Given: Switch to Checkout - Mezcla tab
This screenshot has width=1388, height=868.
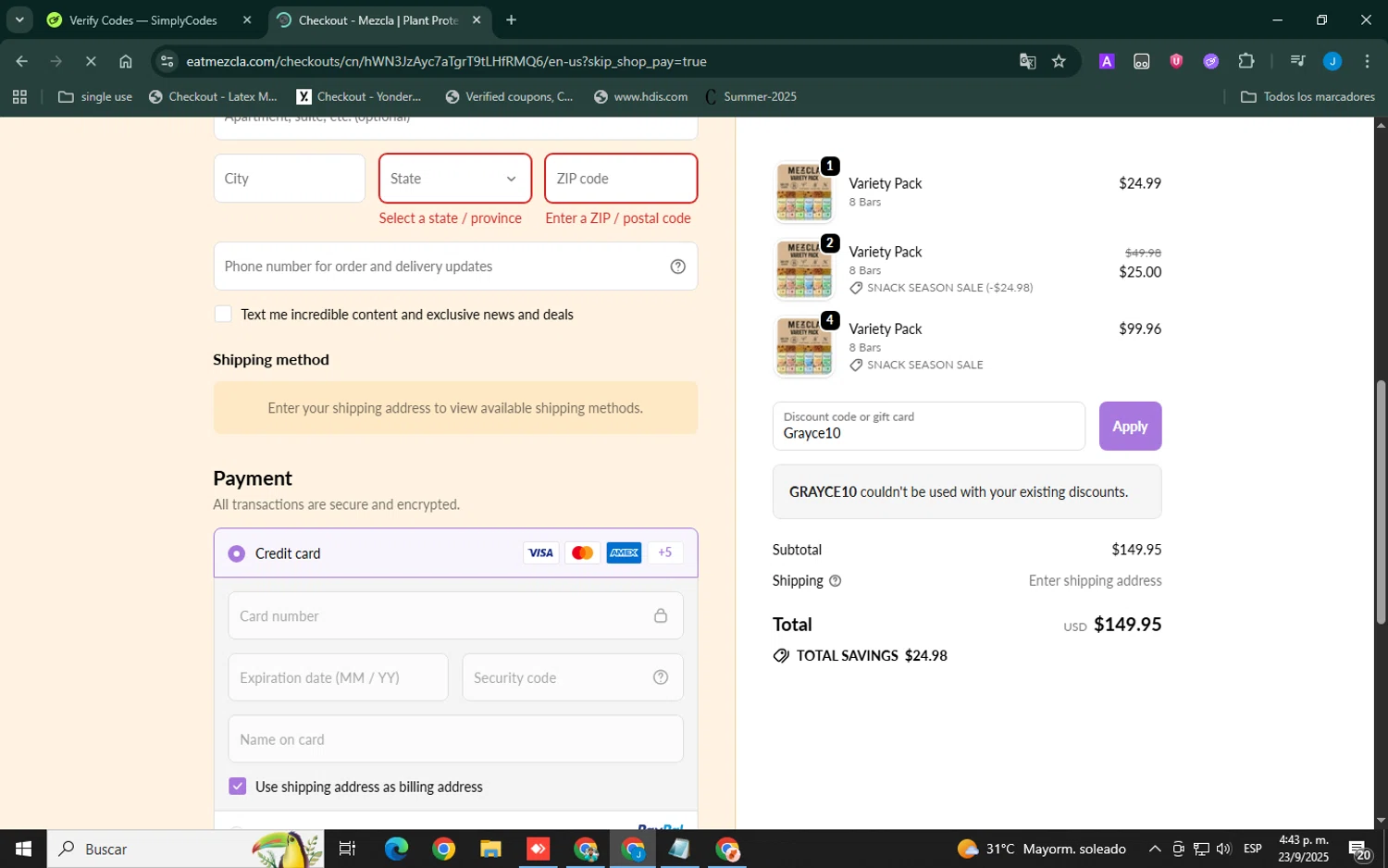Looking at the screenshot, I should (378, 19).
